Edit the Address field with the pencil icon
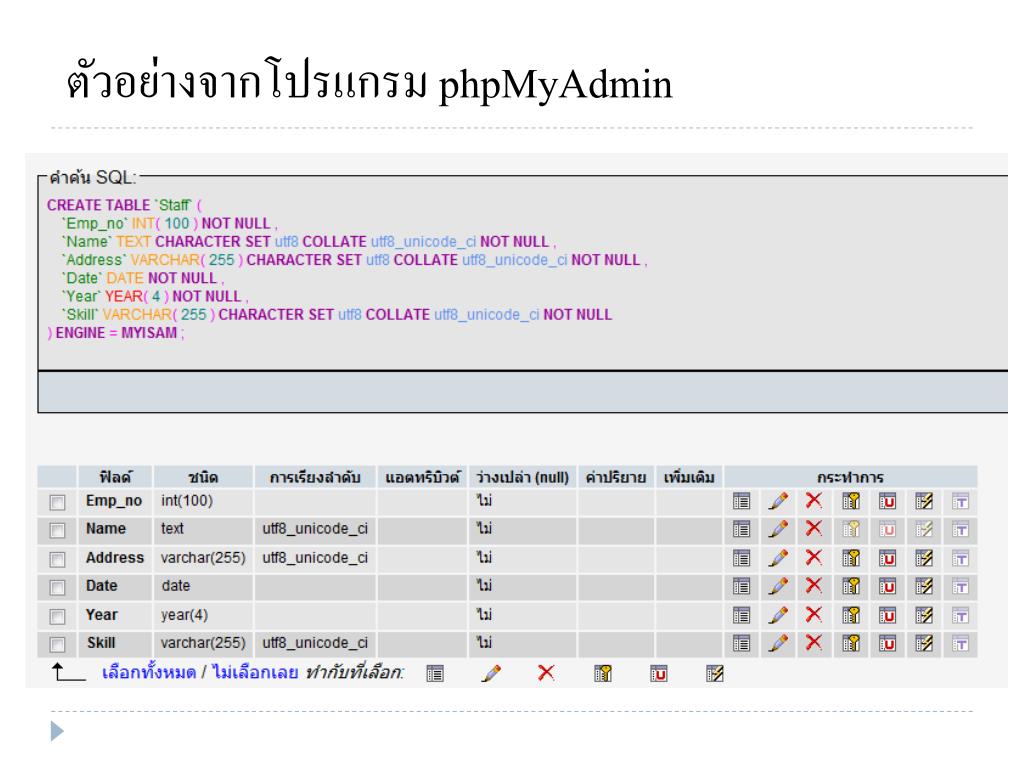 778,558
